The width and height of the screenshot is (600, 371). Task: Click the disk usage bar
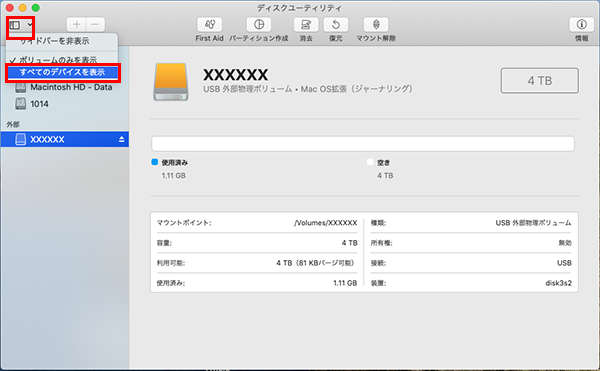pyautogui.click(x=363, y=144)
